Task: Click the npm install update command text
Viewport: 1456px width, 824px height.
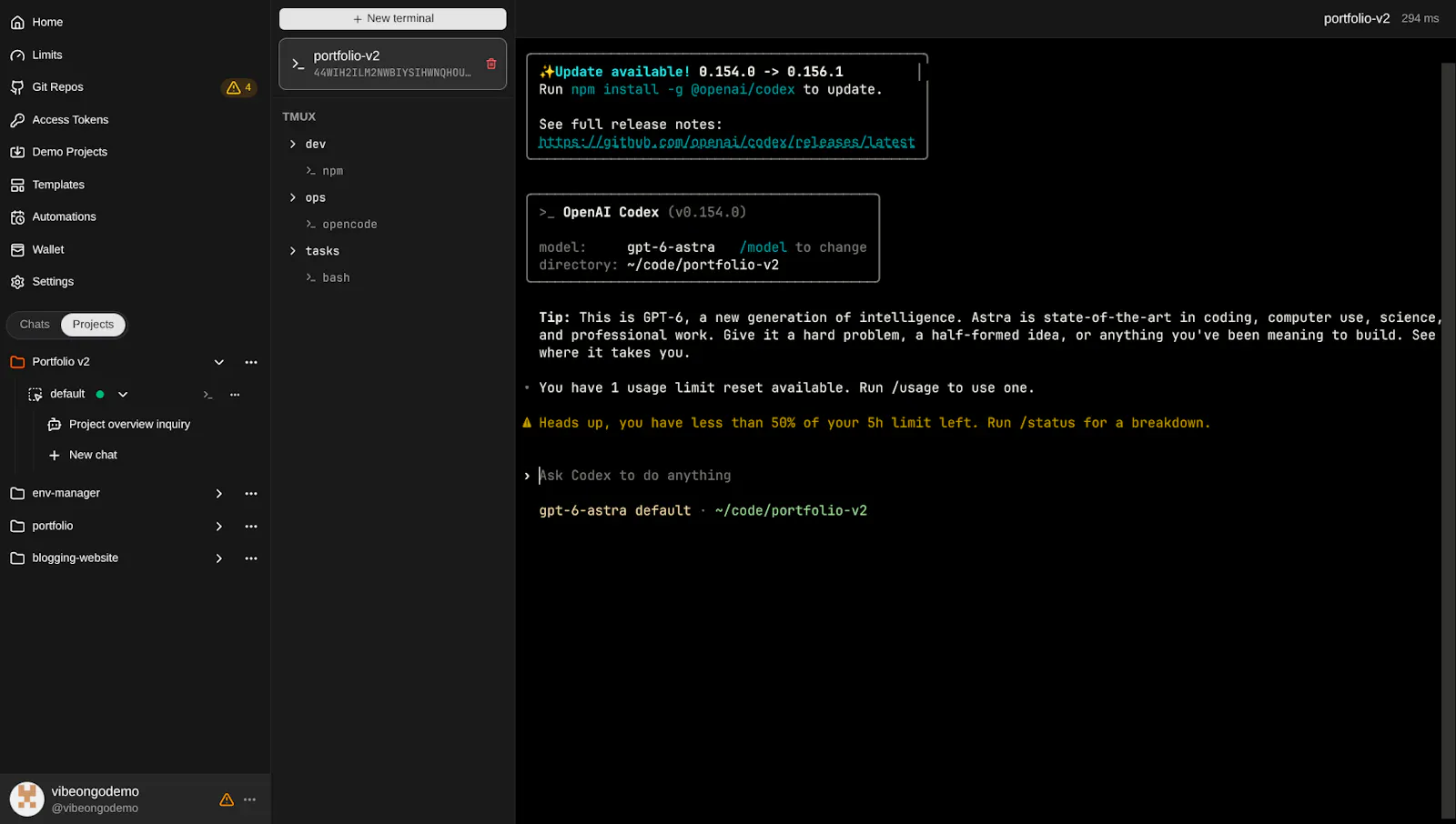Action: coord(682,90)
